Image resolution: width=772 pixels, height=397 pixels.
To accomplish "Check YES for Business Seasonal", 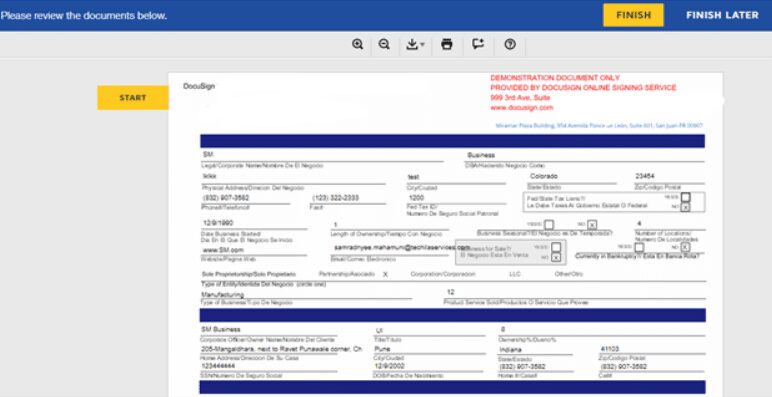I will 548,225.
